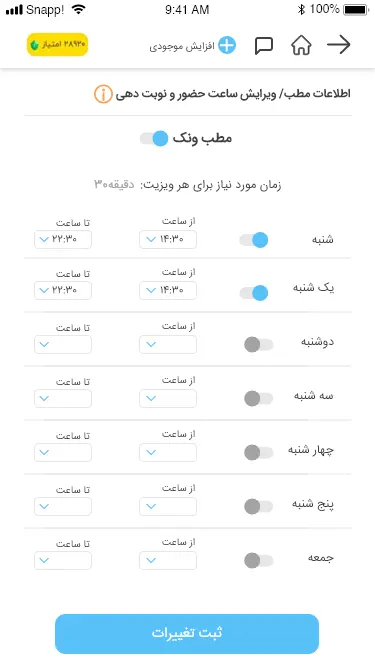
Task: Tap the Wi-Fi icon in status bar
Action: (78, 9)
